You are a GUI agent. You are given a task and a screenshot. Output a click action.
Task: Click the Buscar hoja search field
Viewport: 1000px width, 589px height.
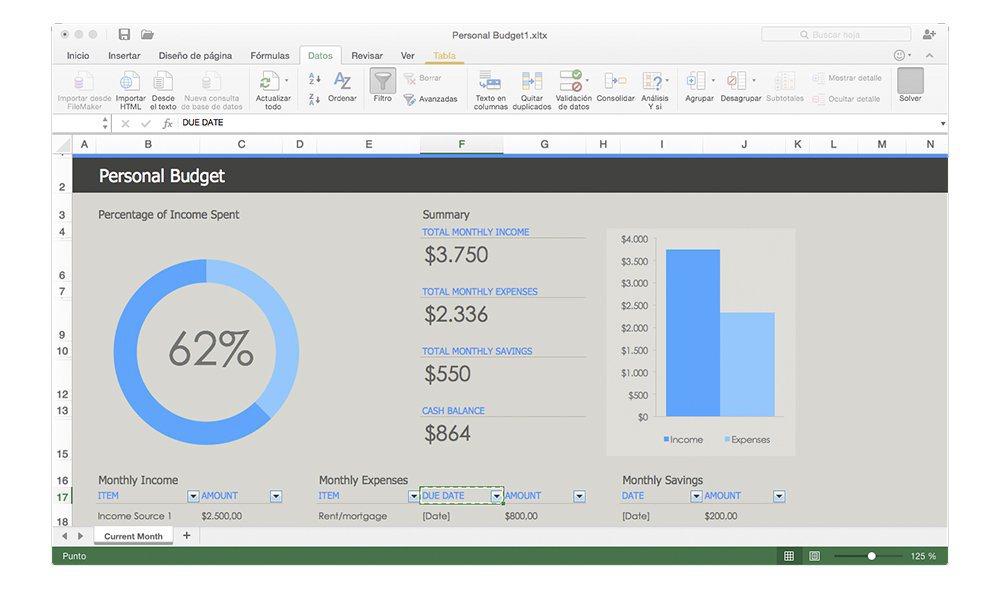[x=836, y=34]
